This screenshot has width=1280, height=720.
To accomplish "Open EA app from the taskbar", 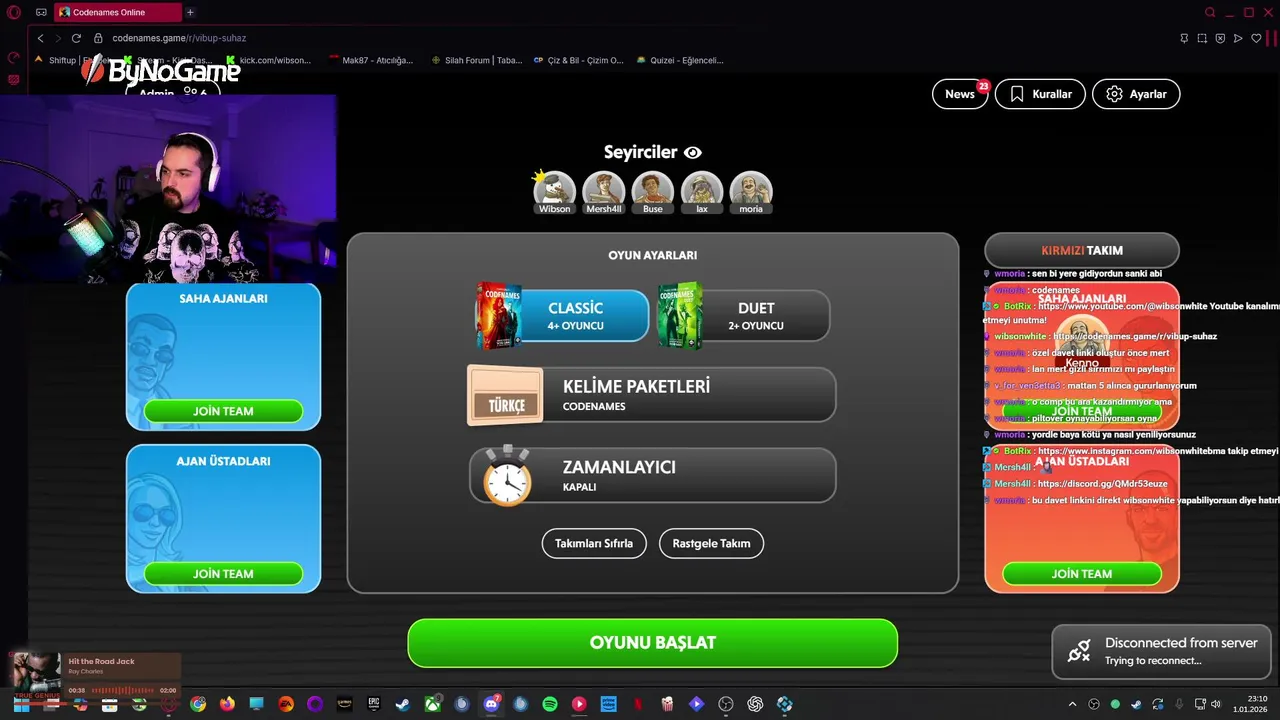I will click(x=286, y=704).
